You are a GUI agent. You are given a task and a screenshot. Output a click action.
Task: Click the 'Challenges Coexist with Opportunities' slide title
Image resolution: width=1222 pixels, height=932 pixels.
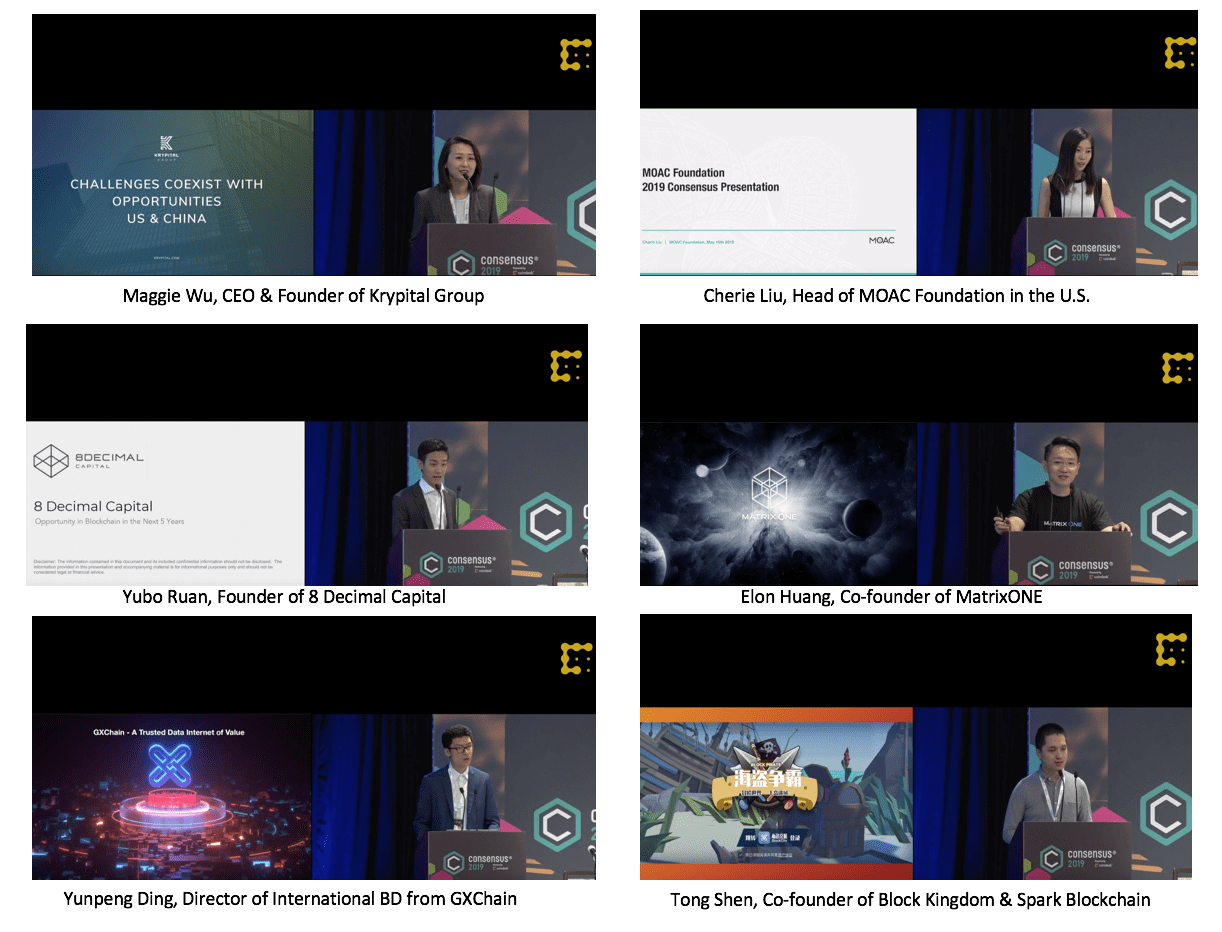click(166, 201)
